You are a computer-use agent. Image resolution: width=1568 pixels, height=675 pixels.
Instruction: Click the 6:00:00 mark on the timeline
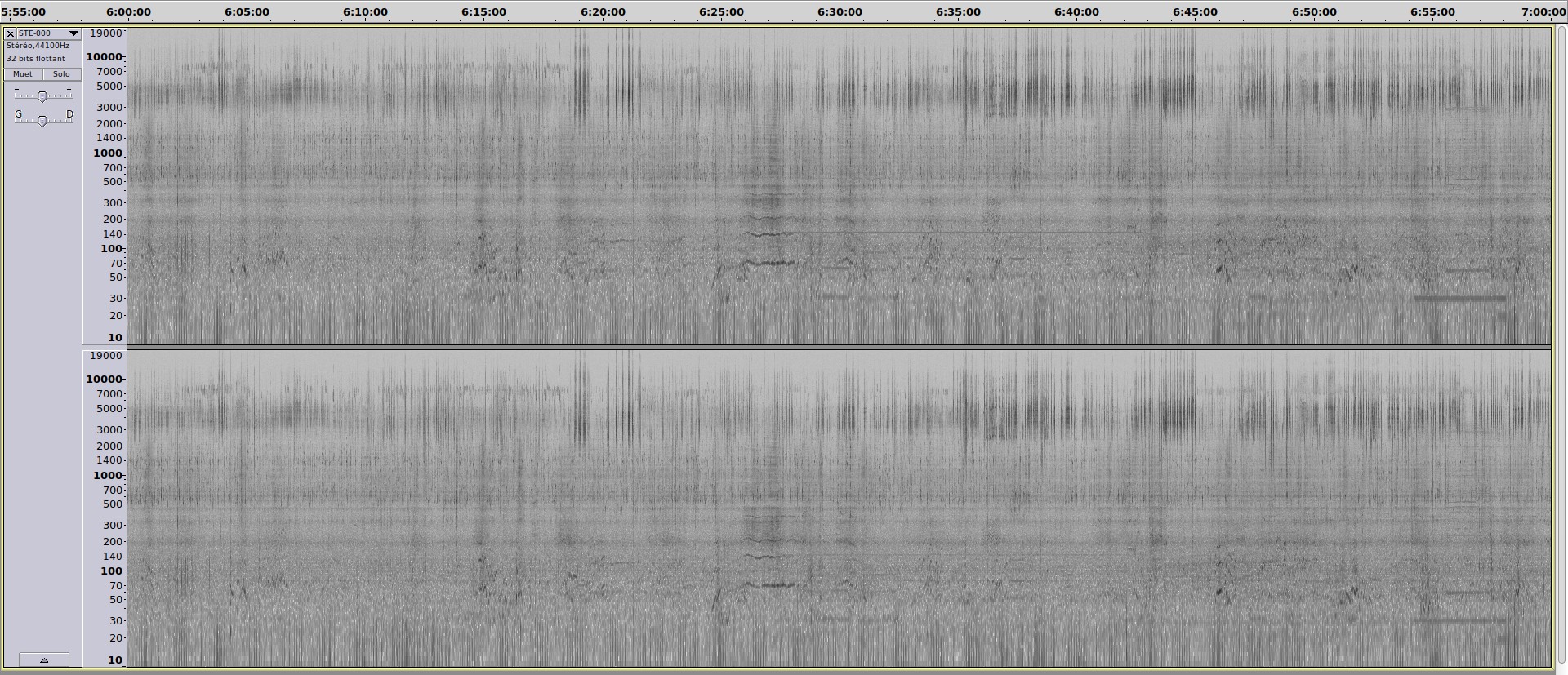tap(128, 11)
